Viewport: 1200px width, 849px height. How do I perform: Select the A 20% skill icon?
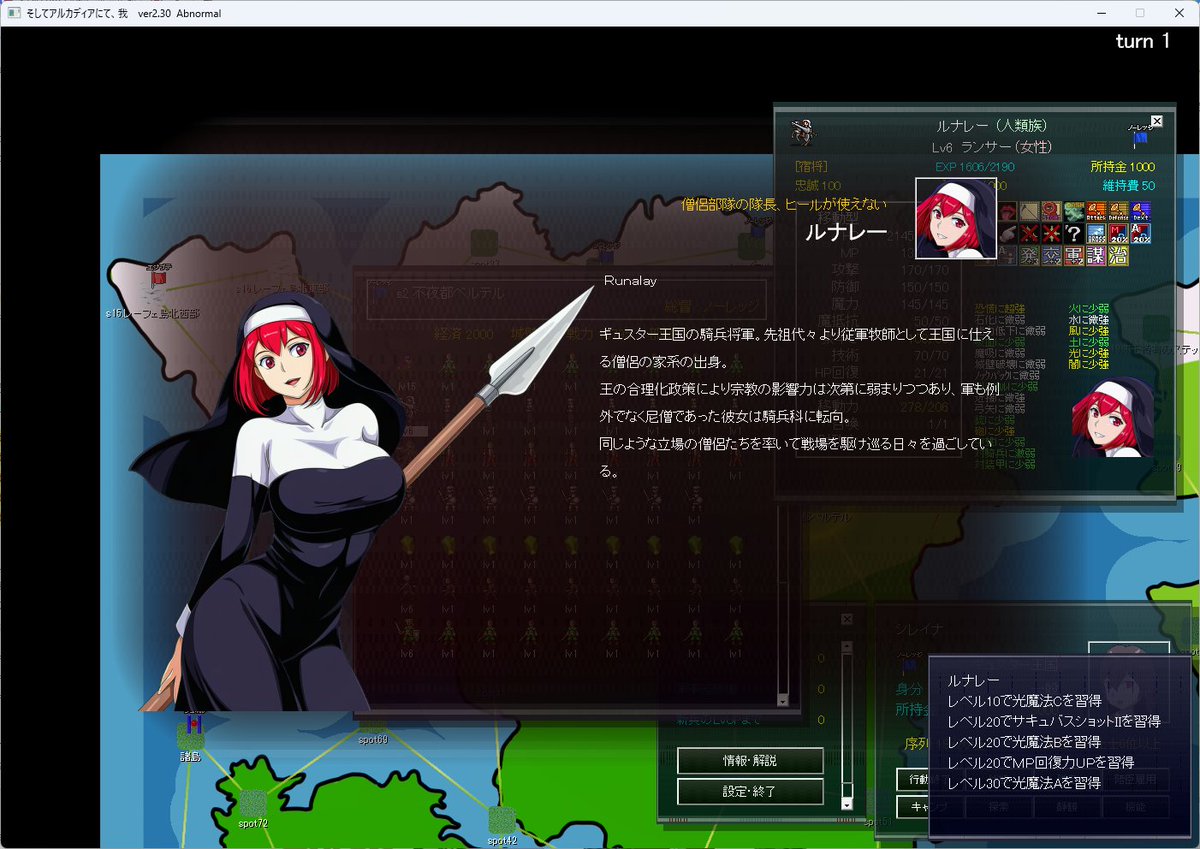(1140, 233)
